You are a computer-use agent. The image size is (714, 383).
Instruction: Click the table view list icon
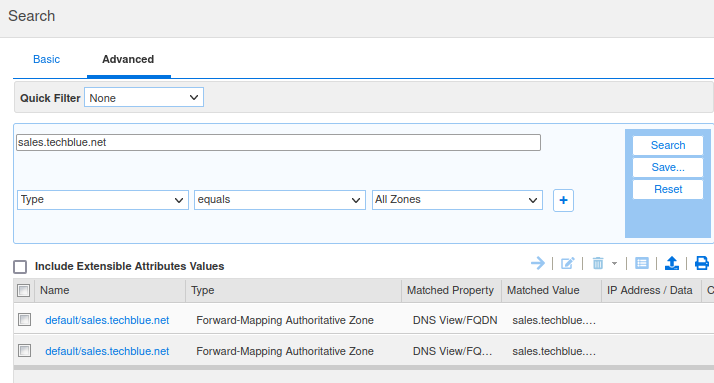(x=642, y=263)
